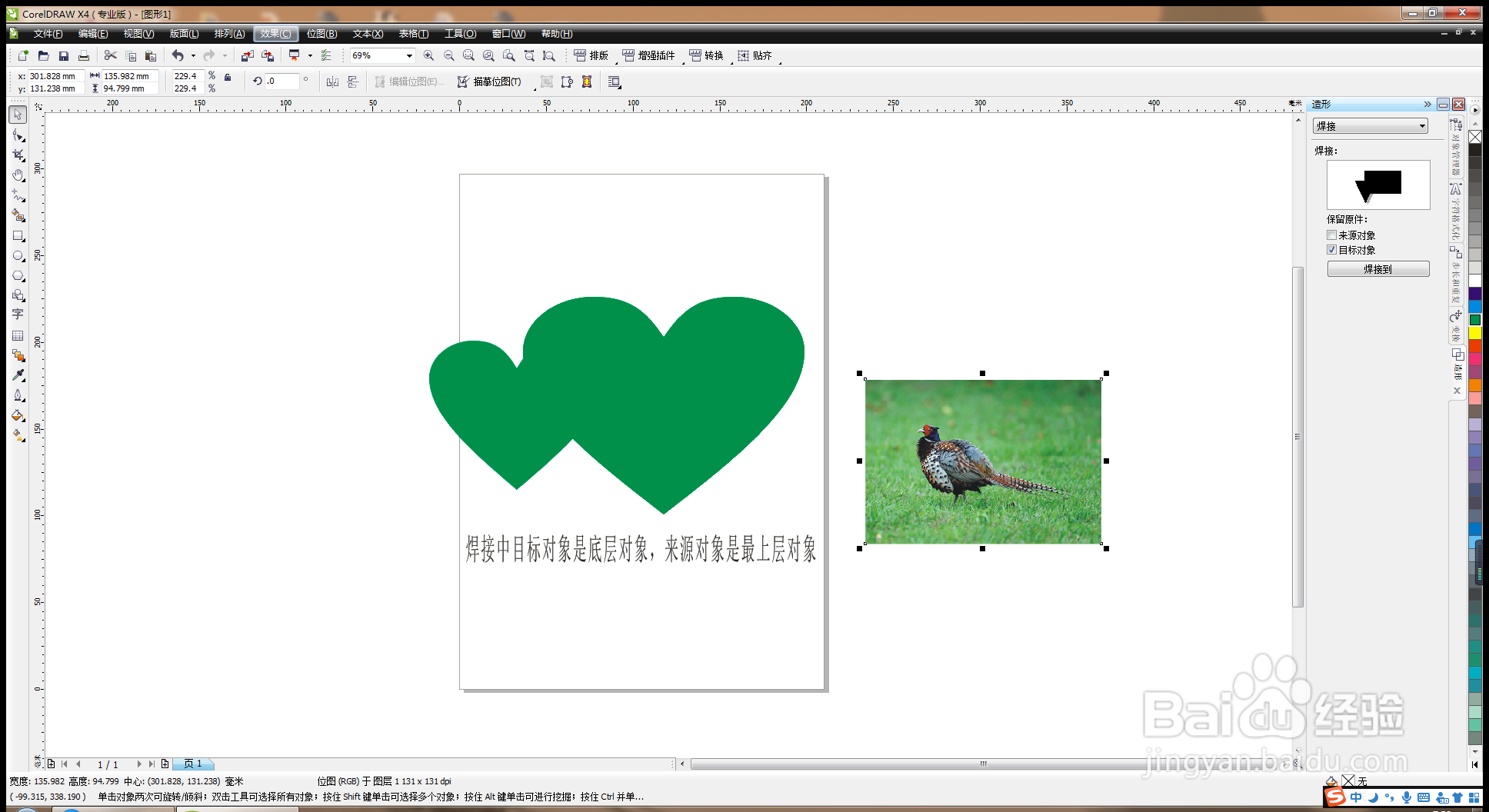This screenshot has width=1489, height=812.
Task: Expand the color palette flyout arrow
Action: 1474,111
